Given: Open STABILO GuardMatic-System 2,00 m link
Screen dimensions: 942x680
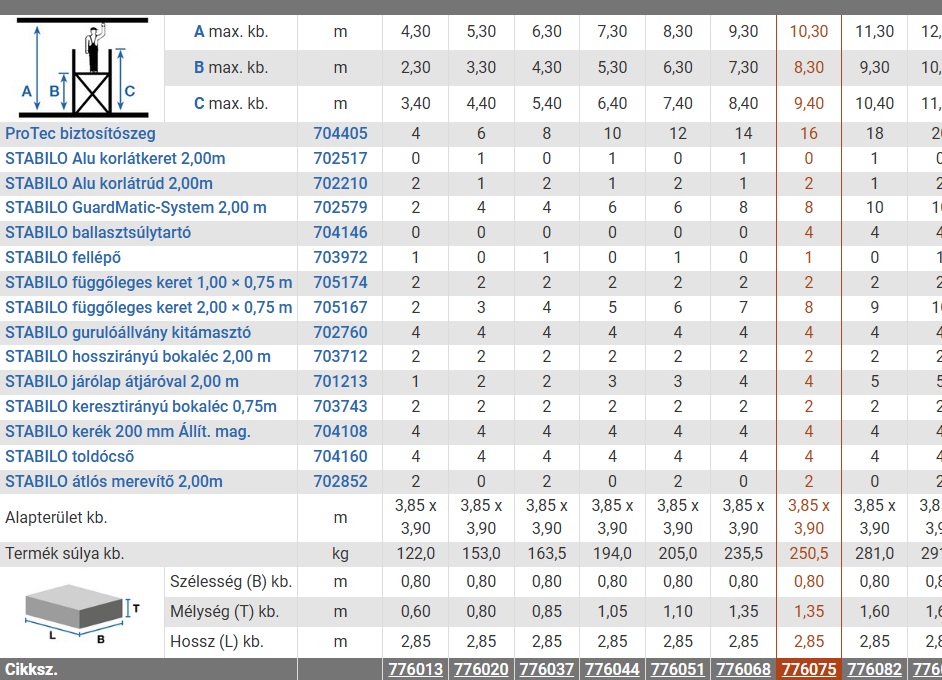Looking at the screenshot, I should coord(136,208).
